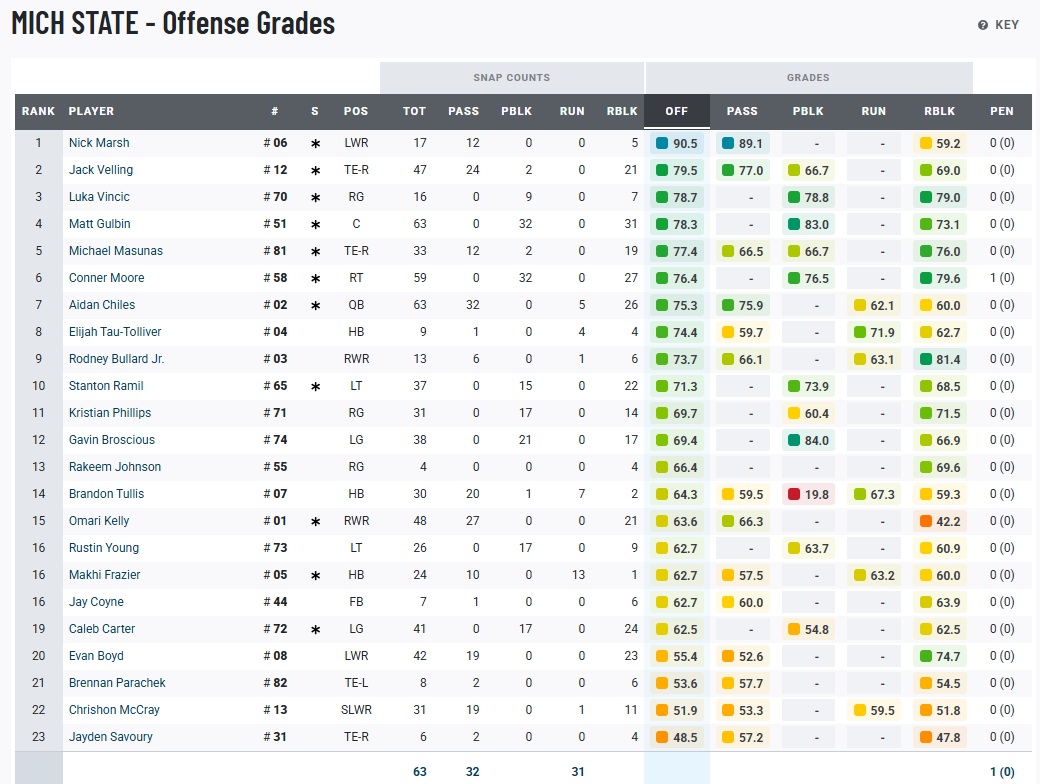The height and width of the screenshot is (784, 1040).
Task: Sort by PASS grade column header
Action: point(742,111)
